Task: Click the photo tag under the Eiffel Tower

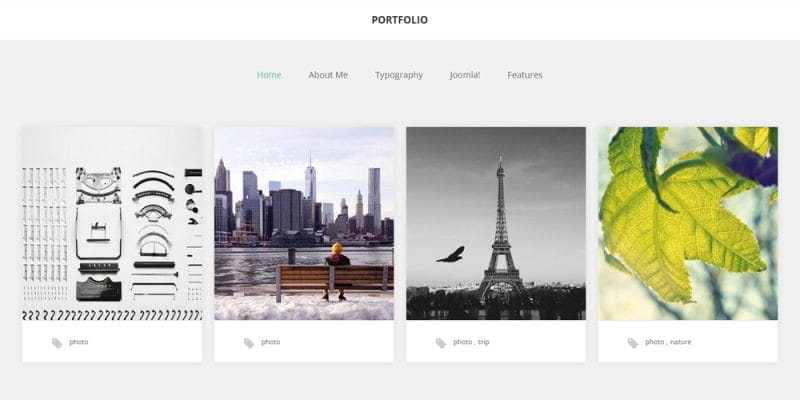Action: [x=462, y=342]
